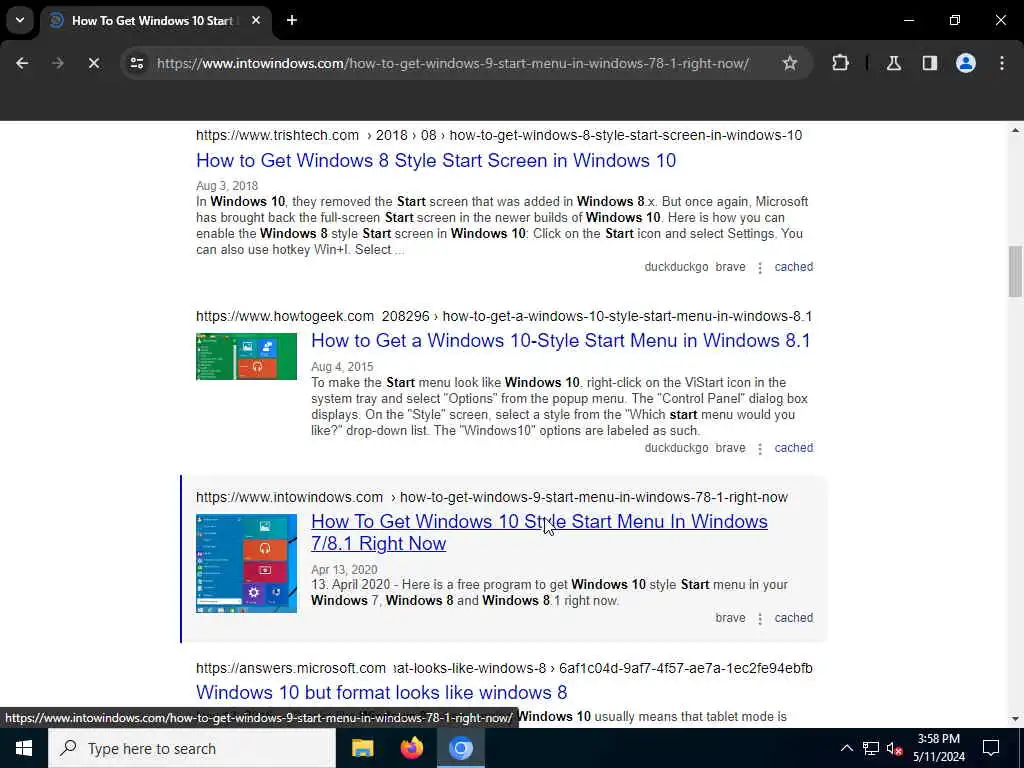
Task: Open the notification center icon
Action: coord(991,748)
